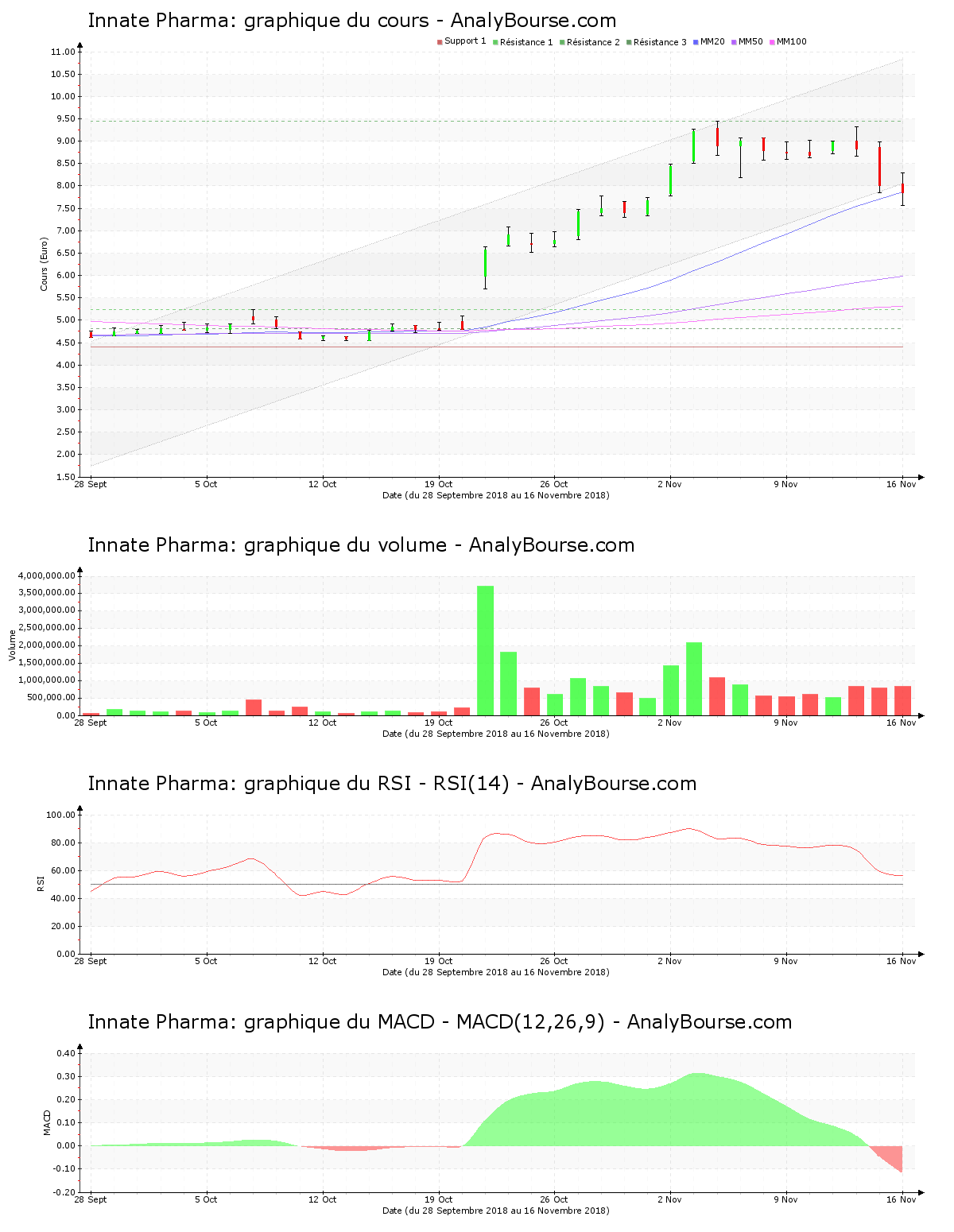Click the -0.20 value on MACD axis
This screenshot has height=1232, width=954.
[66, 1192]
